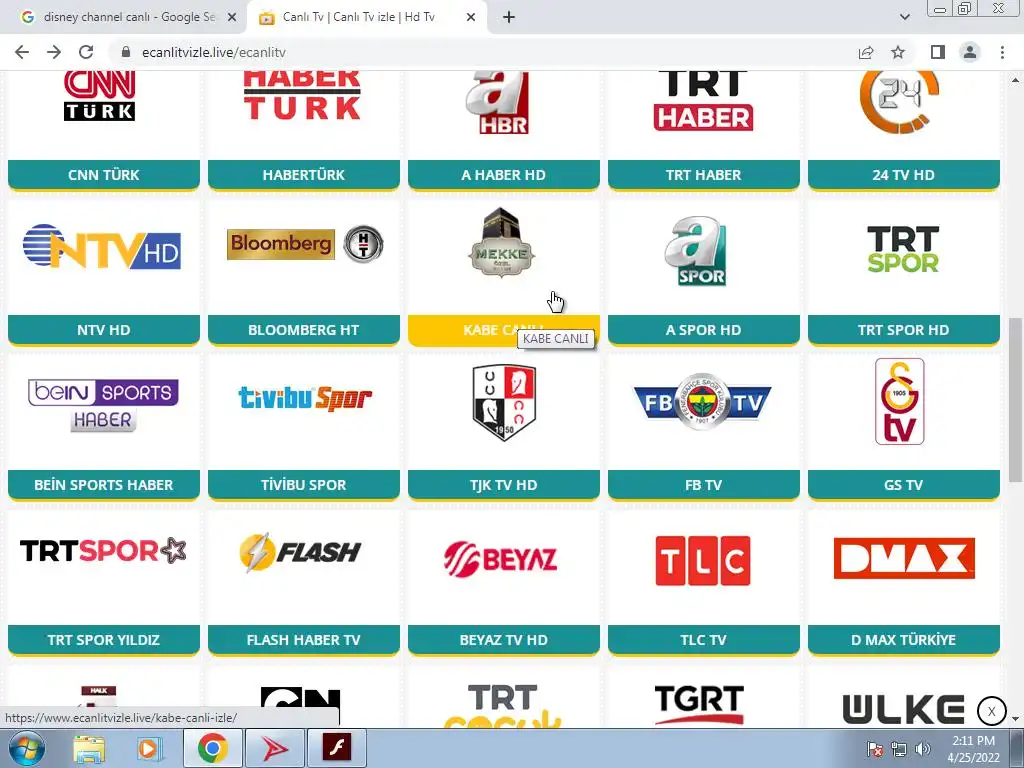Image resolution: width=1024 pixels, height=768 pixels.
Task: Open the Windows Start menu
Action: coord(26,748)
